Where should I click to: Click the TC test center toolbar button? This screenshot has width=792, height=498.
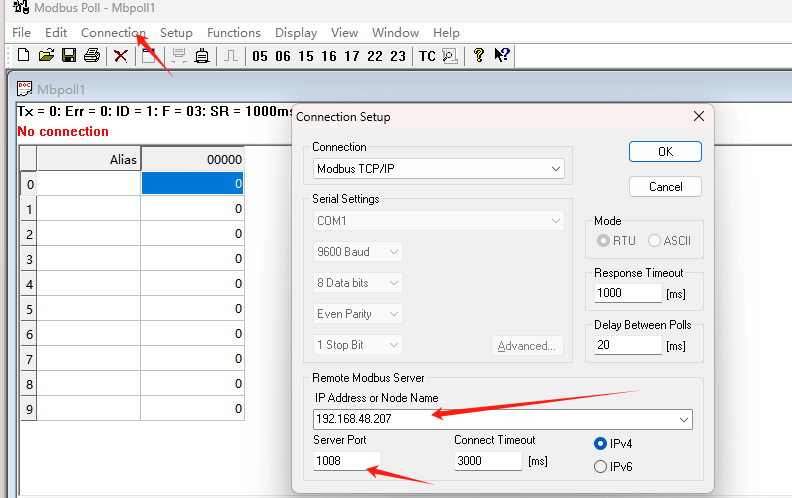(427, 56)
